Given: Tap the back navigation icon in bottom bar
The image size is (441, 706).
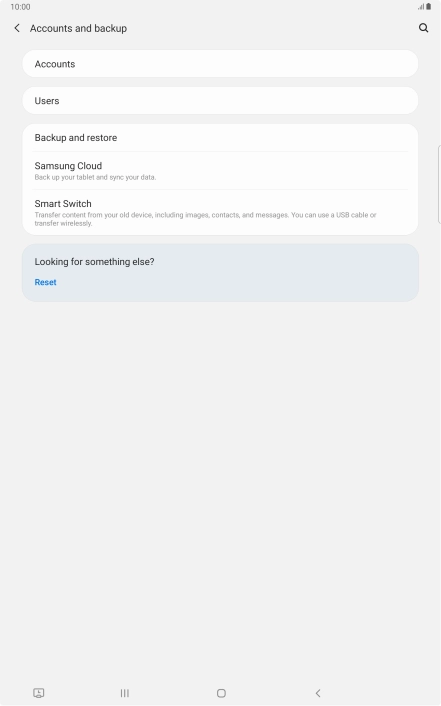Looking at the screenshot, I should (318, 693).
